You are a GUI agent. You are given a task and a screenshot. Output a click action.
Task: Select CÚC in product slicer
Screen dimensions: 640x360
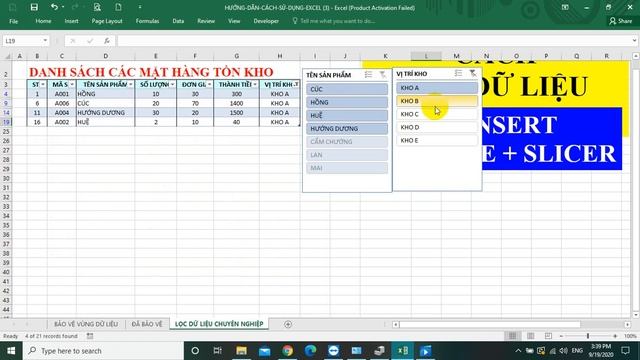[347, 89]
